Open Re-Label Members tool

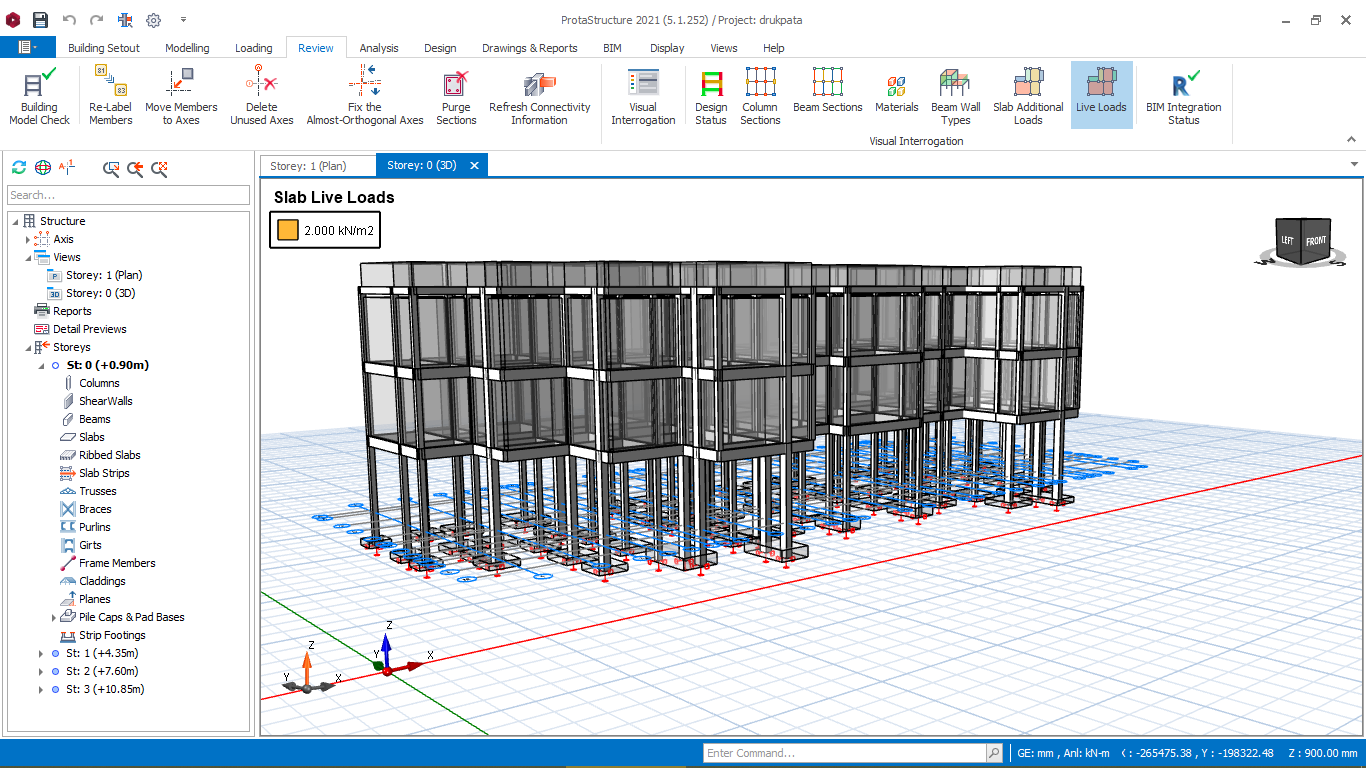coord(110,96)
